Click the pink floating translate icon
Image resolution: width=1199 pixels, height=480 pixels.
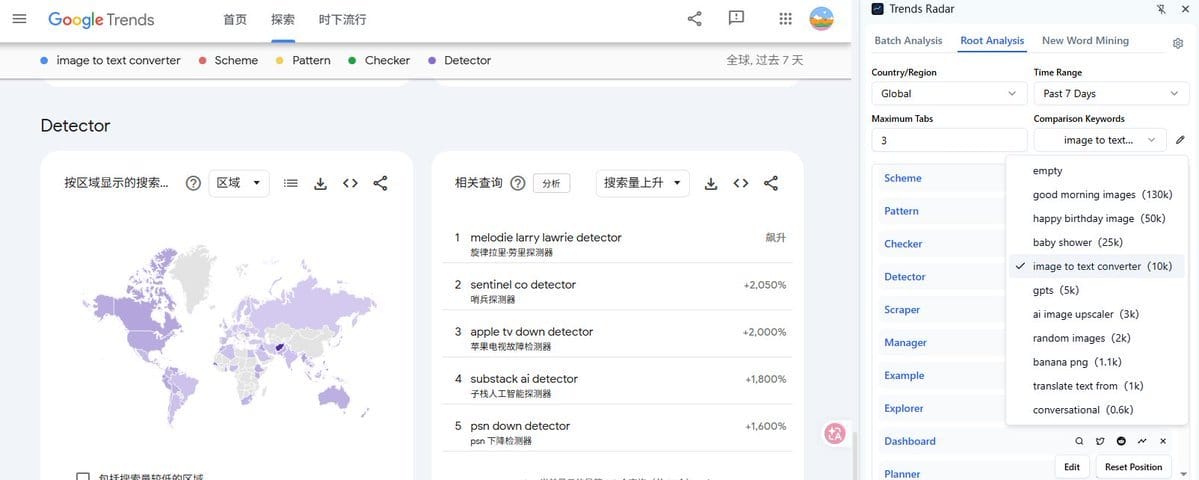[x=834, y=433]
